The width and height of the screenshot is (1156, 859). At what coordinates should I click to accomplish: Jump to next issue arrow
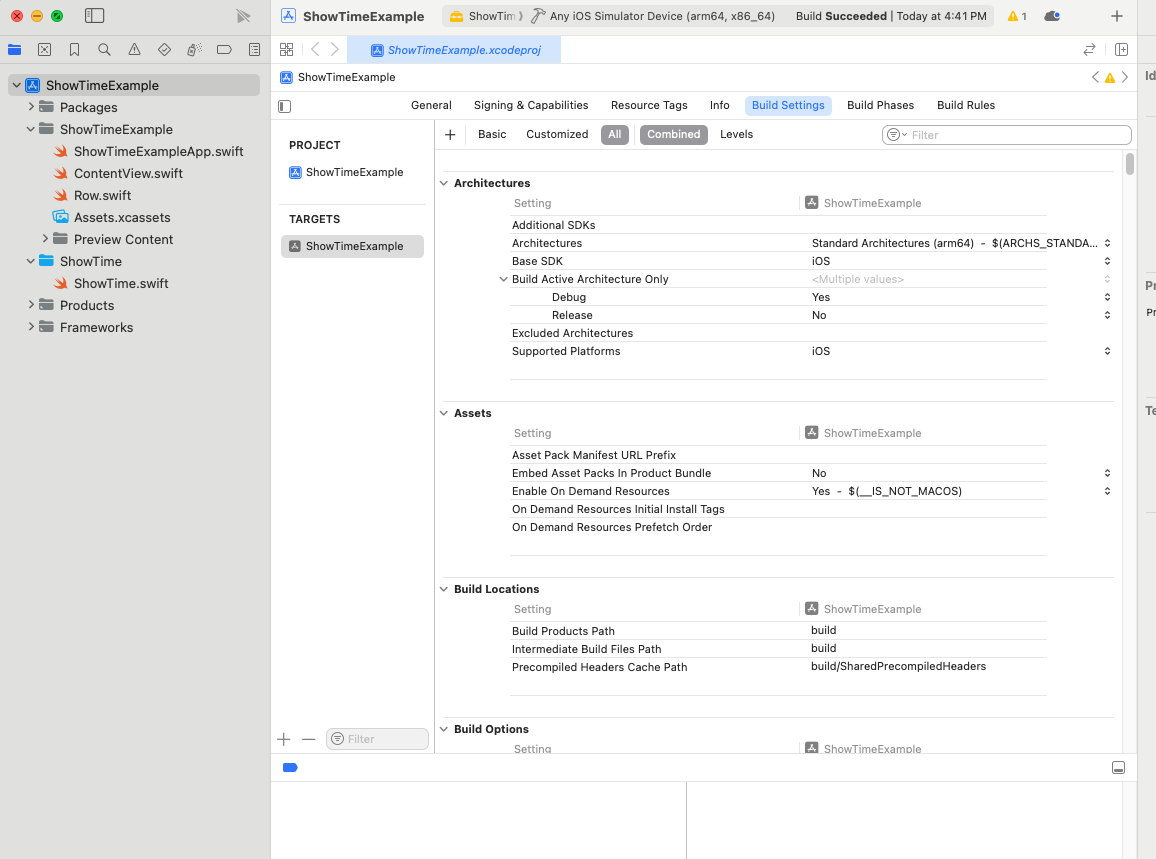point(1125,77)
